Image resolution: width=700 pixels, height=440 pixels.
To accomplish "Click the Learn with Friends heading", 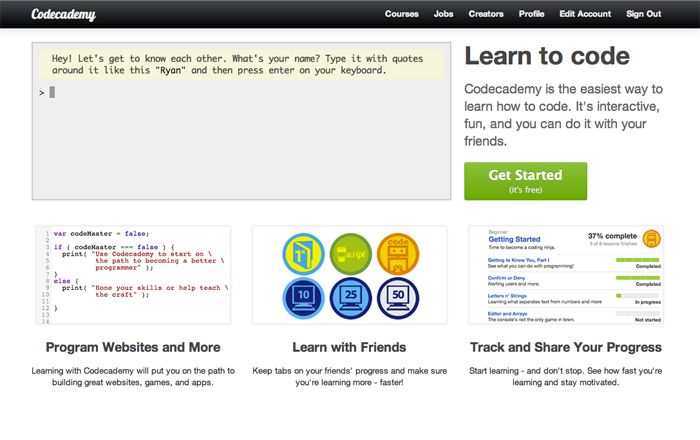I will (349, 347).
